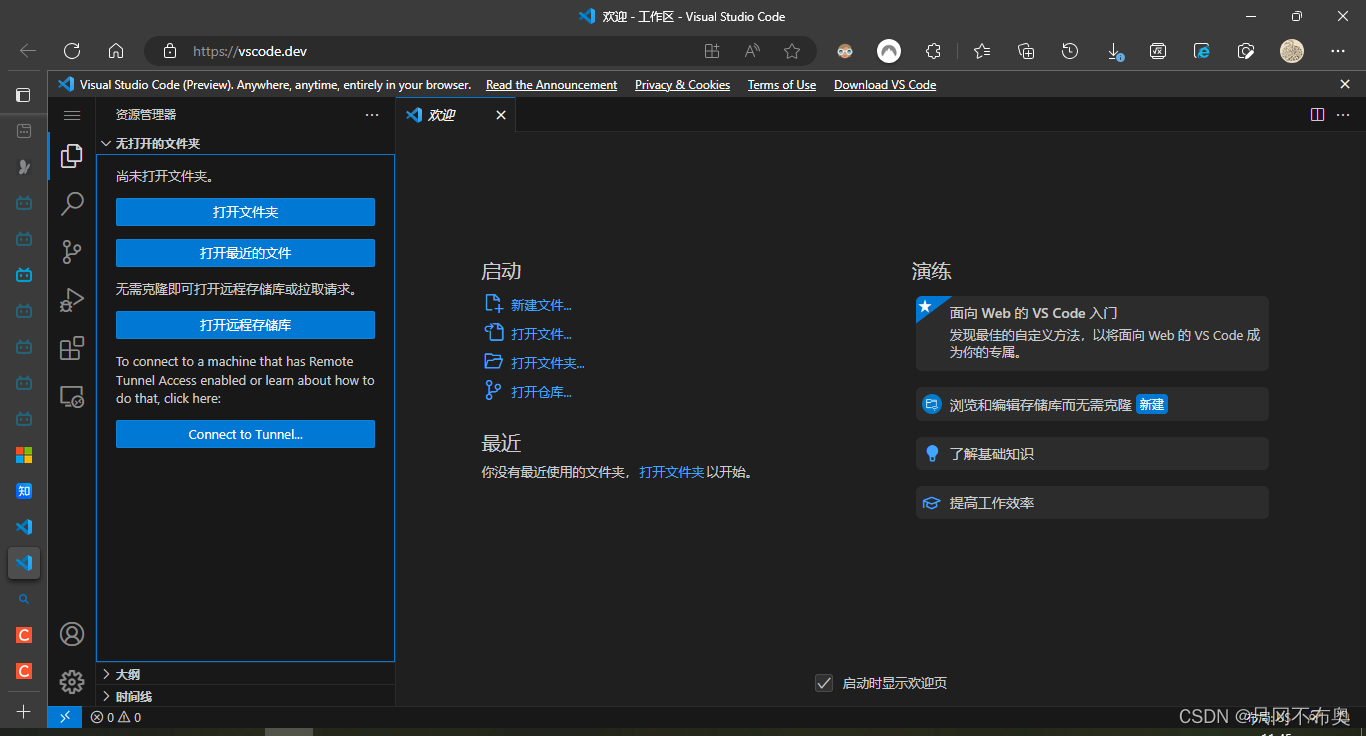The image size is (1366, 736).
Task: Open the Zhihu vertical tab
Action: pyautogui.click(x=24, y=491)
